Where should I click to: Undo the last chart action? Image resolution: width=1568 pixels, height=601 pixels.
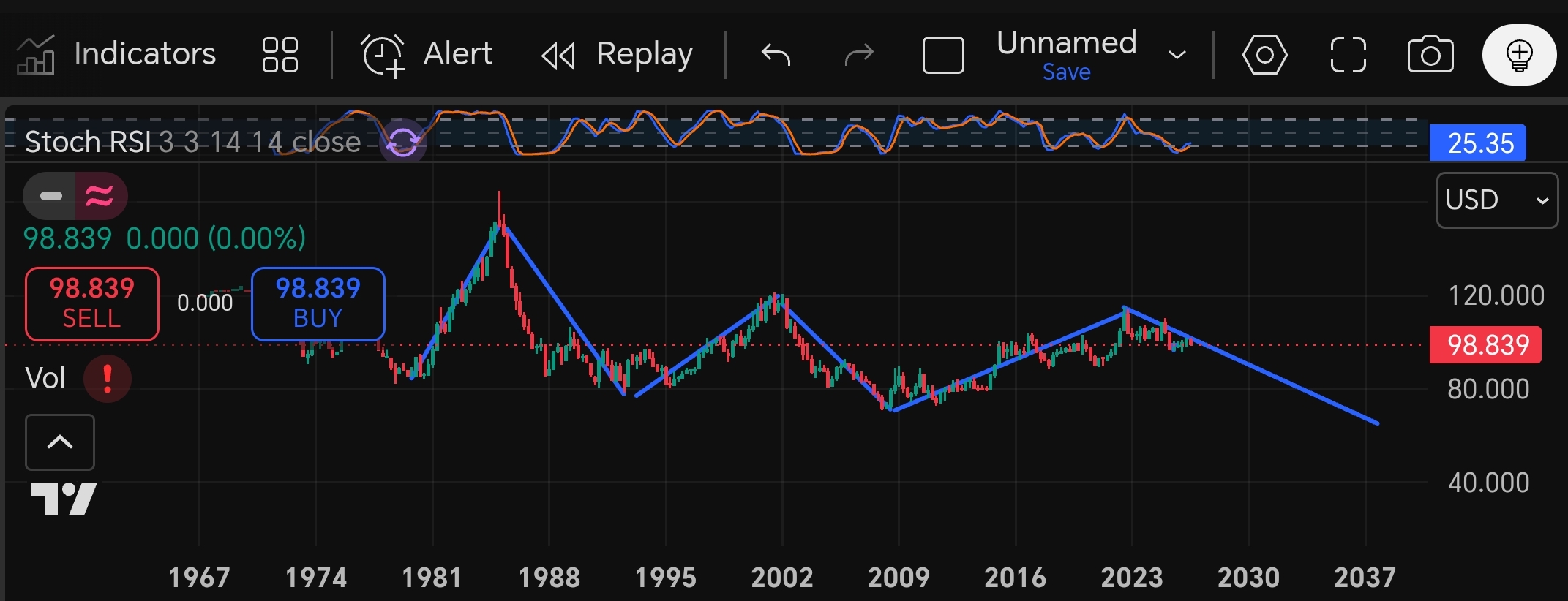pyautogui.click(x=776, y=54)
